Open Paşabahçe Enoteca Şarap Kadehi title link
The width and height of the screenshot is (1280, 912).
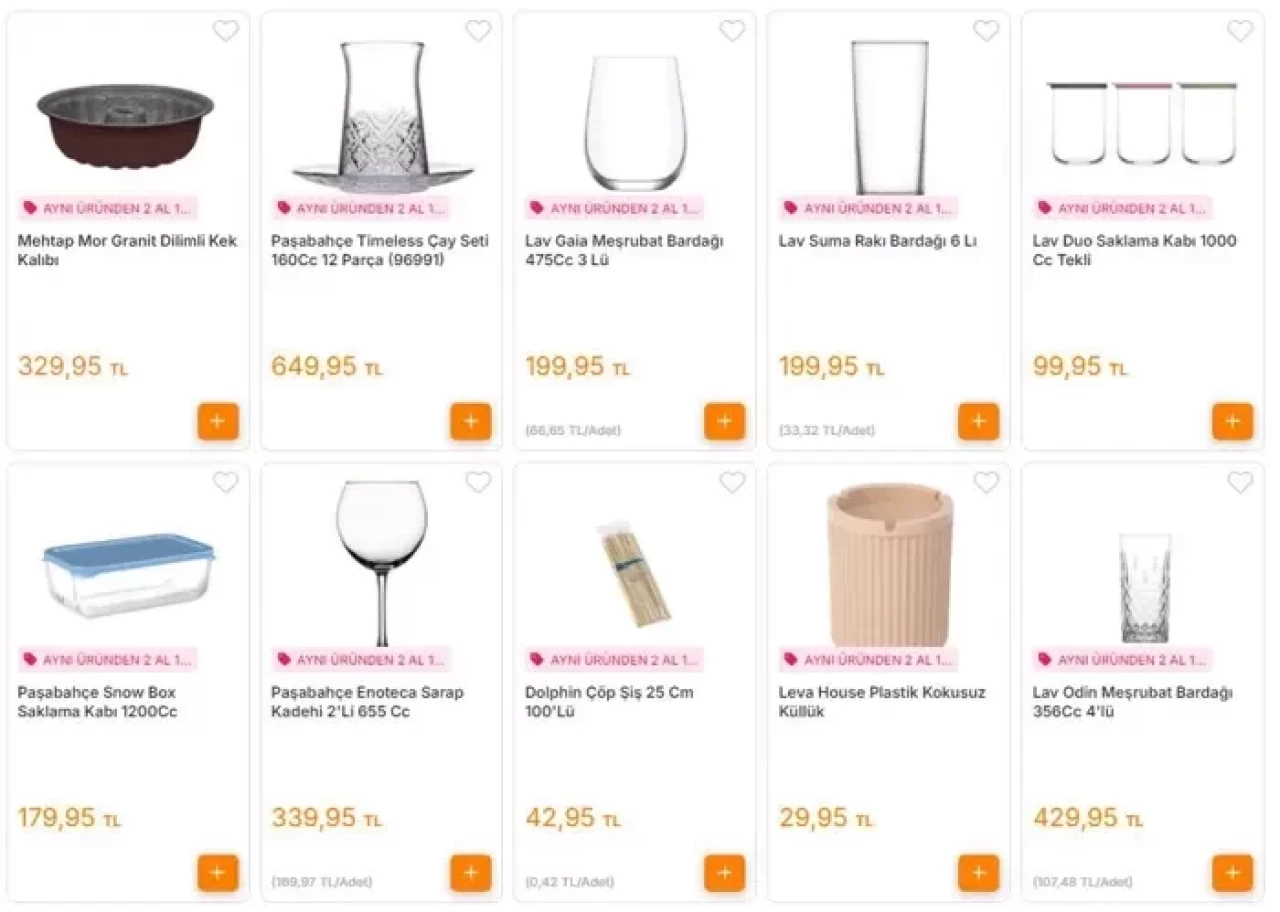coord(367,702)
